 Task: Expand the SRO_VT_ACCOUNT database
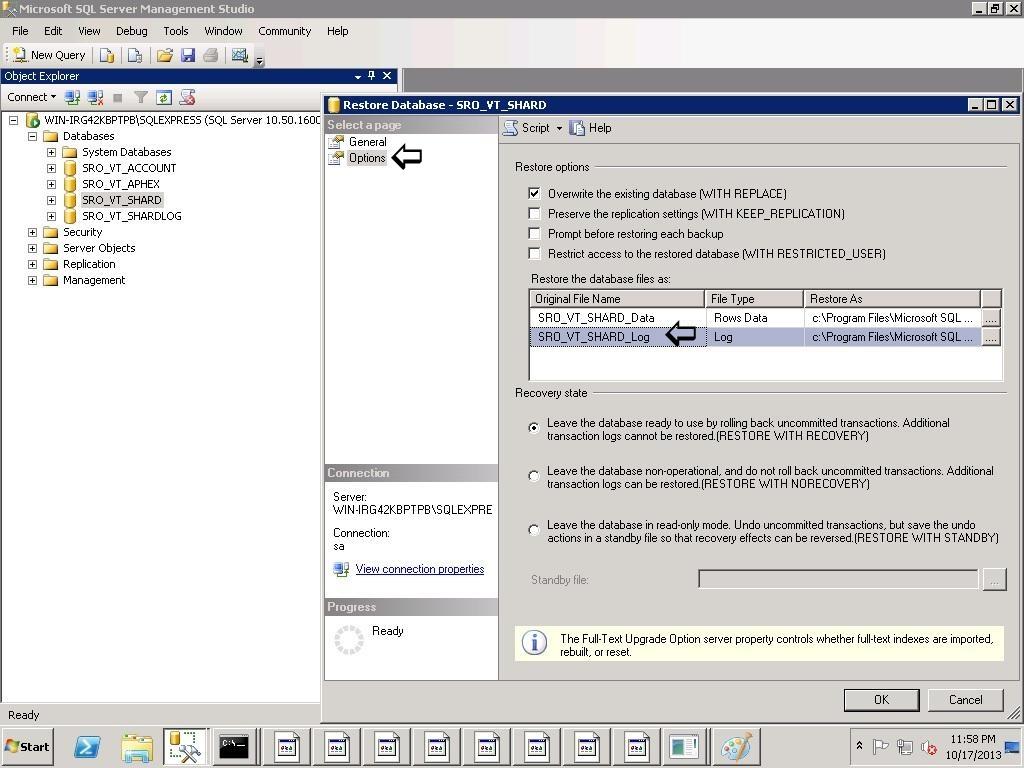tap(51, 168)
